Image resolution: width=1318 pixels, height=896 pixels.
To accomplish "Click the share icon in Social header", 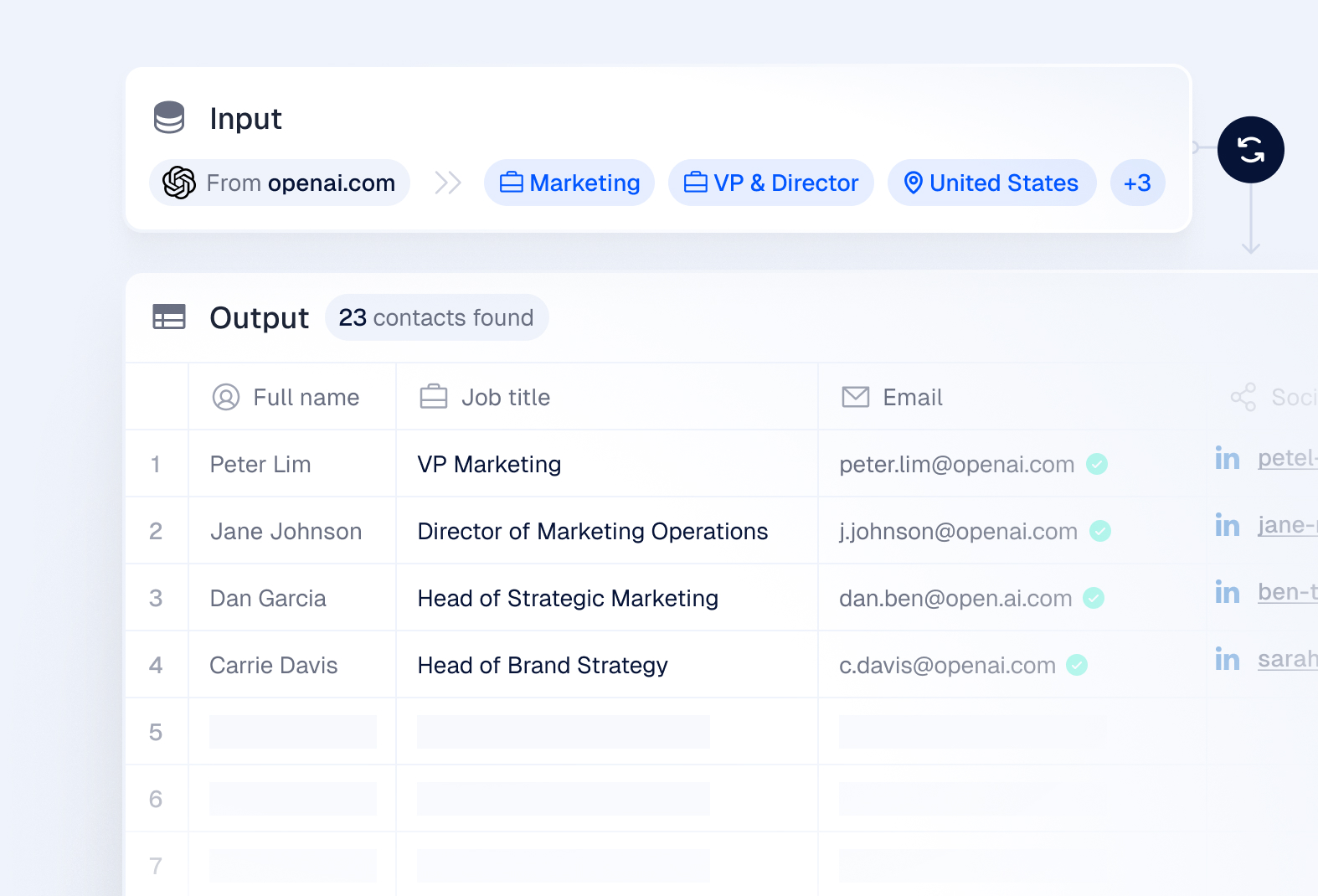I will click(x=1243, y=397).
